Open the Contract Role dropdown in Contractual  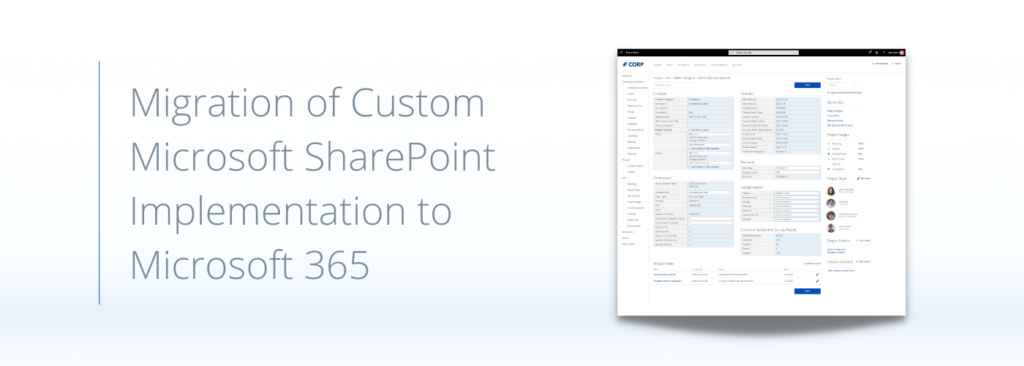(x=710, y=192)
